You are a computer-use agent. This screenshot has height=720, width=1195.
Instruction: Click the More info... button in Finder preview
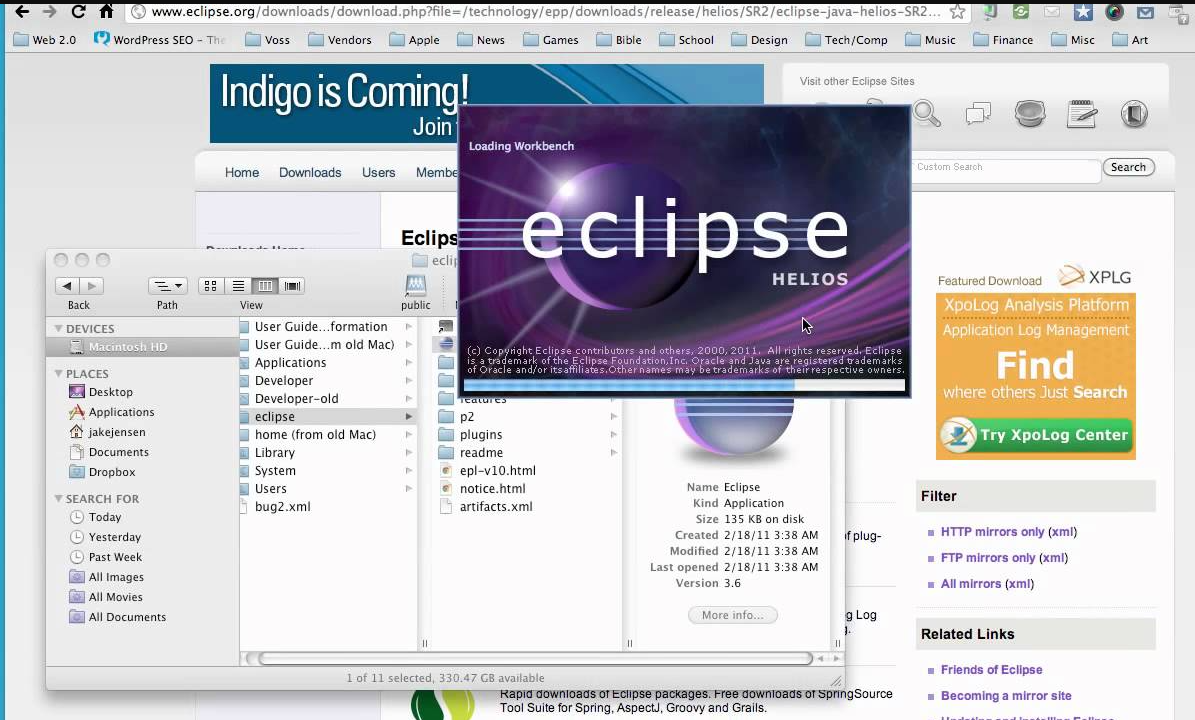[732, 615]
